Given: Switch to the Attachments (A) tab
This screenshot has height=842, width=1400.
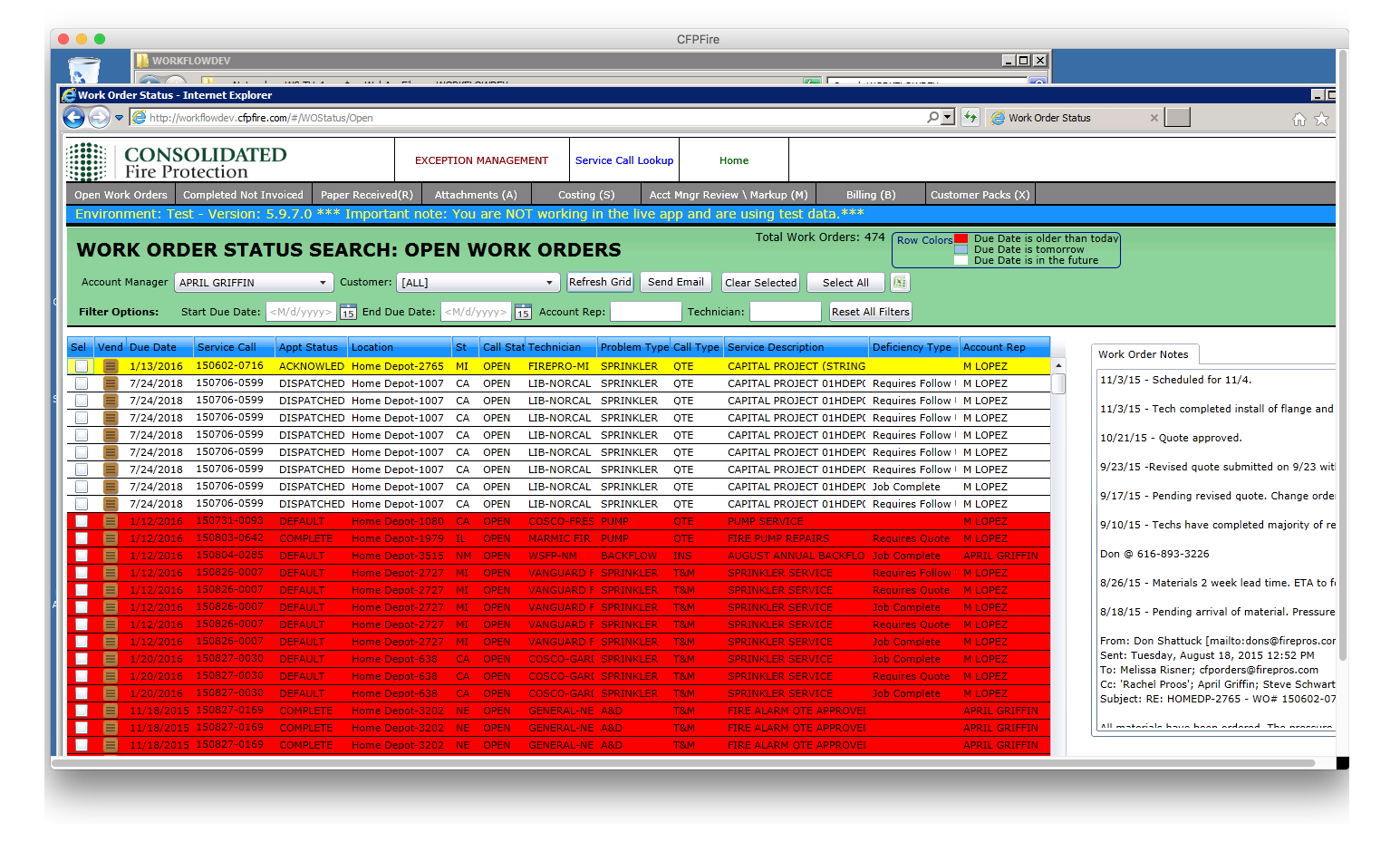Looking at the screenshot, I should point(476,195).
